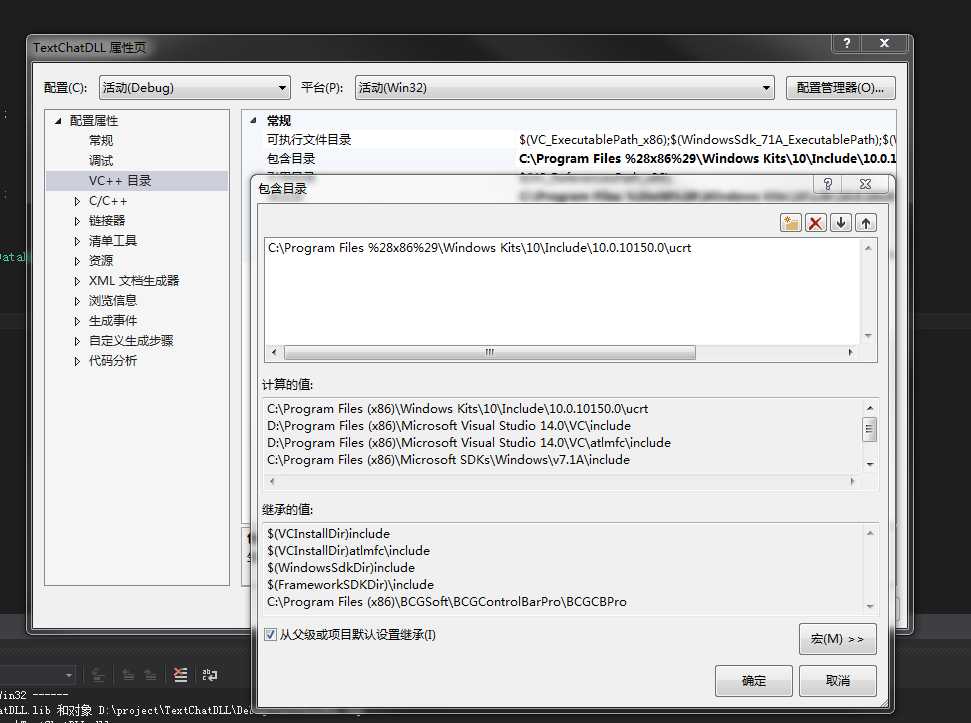
Task: Open help in the 包含目录 dialog
Action: (x=828, y=184)
